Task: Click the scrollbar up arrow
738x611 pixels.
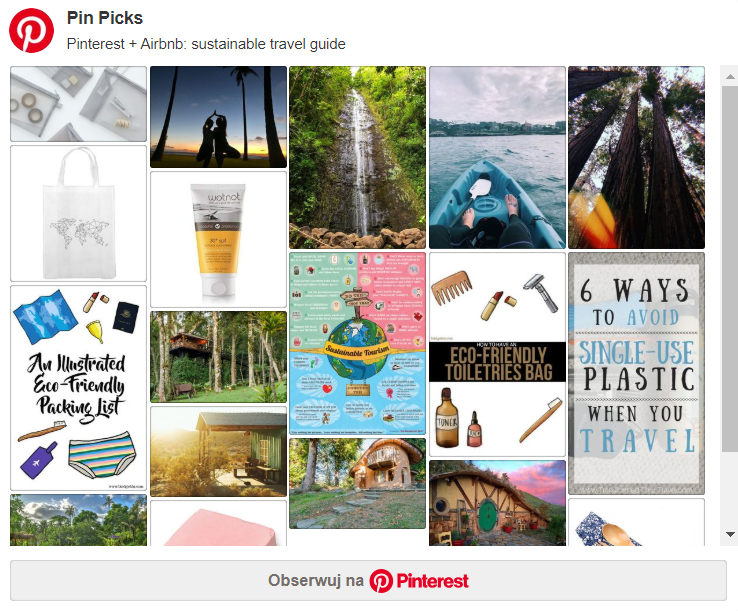Action: click(x=730, y=76)
